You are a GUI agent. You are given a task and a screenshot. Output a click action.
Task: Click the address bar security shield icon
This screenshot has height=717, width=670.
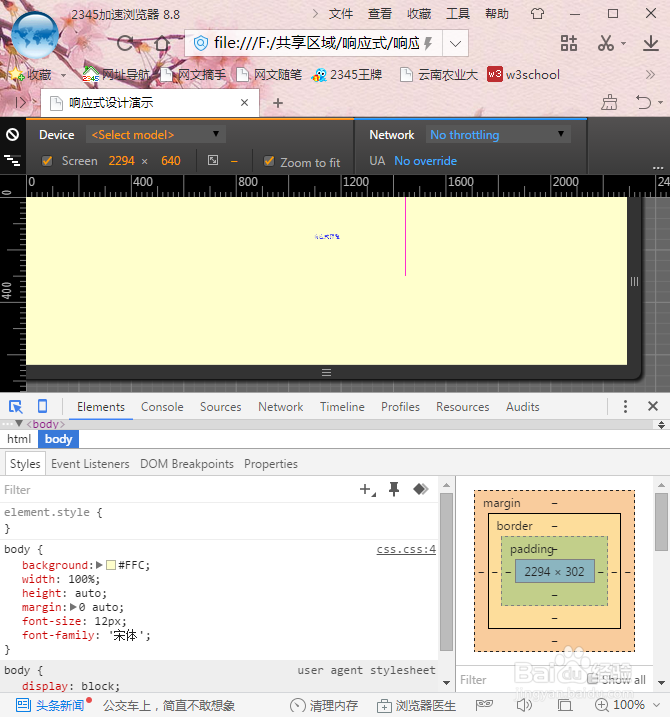coord(200,43)
